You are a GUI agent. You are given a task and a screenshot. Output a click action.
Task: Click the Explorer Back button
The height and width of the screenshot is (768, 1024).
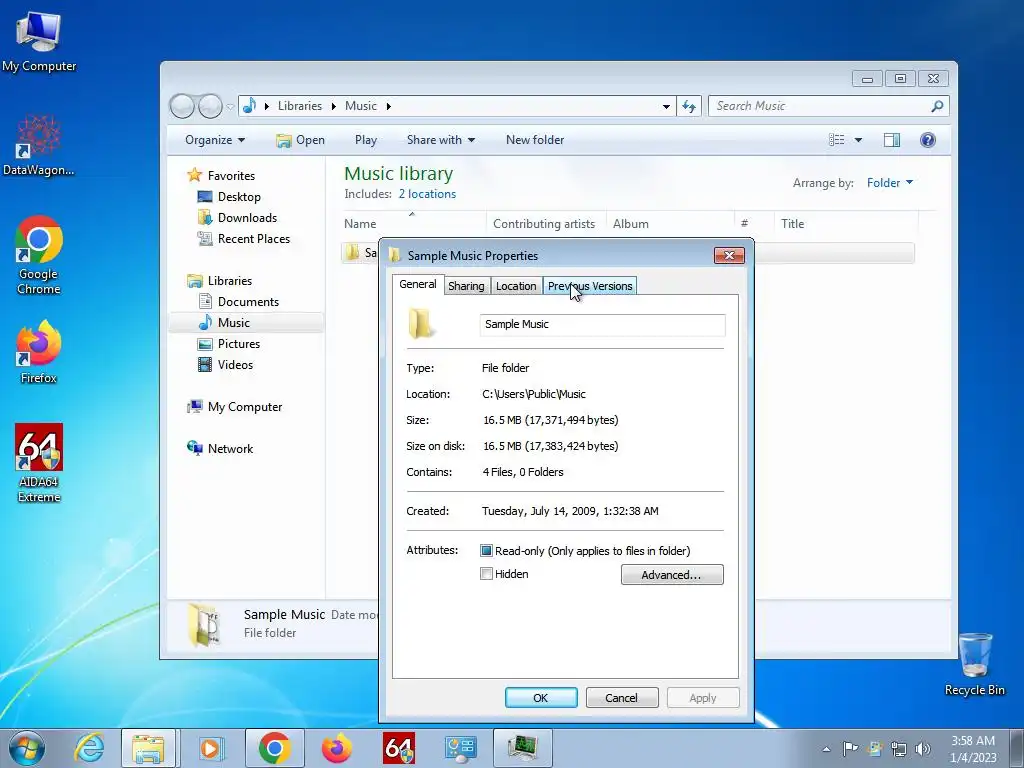(x=182, y=106)
